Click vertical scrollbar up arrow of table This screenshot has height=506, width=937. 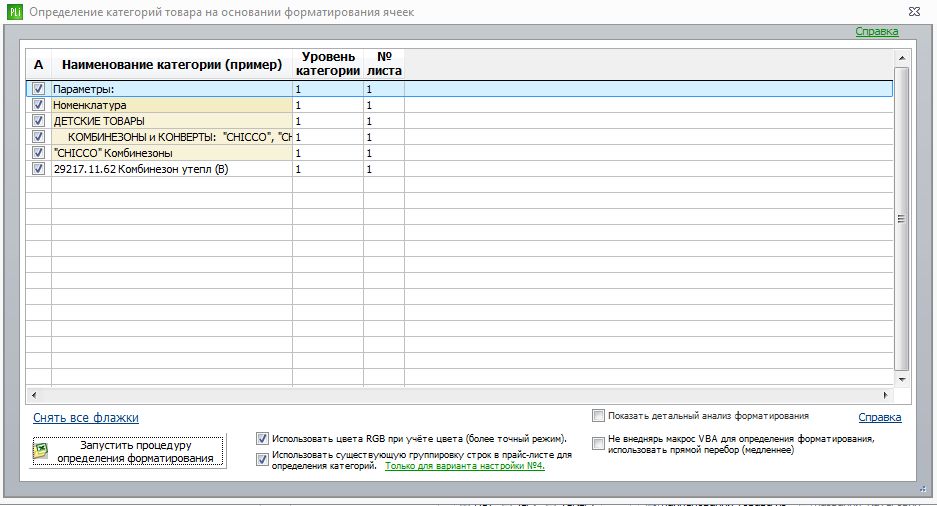pos(902,58)
